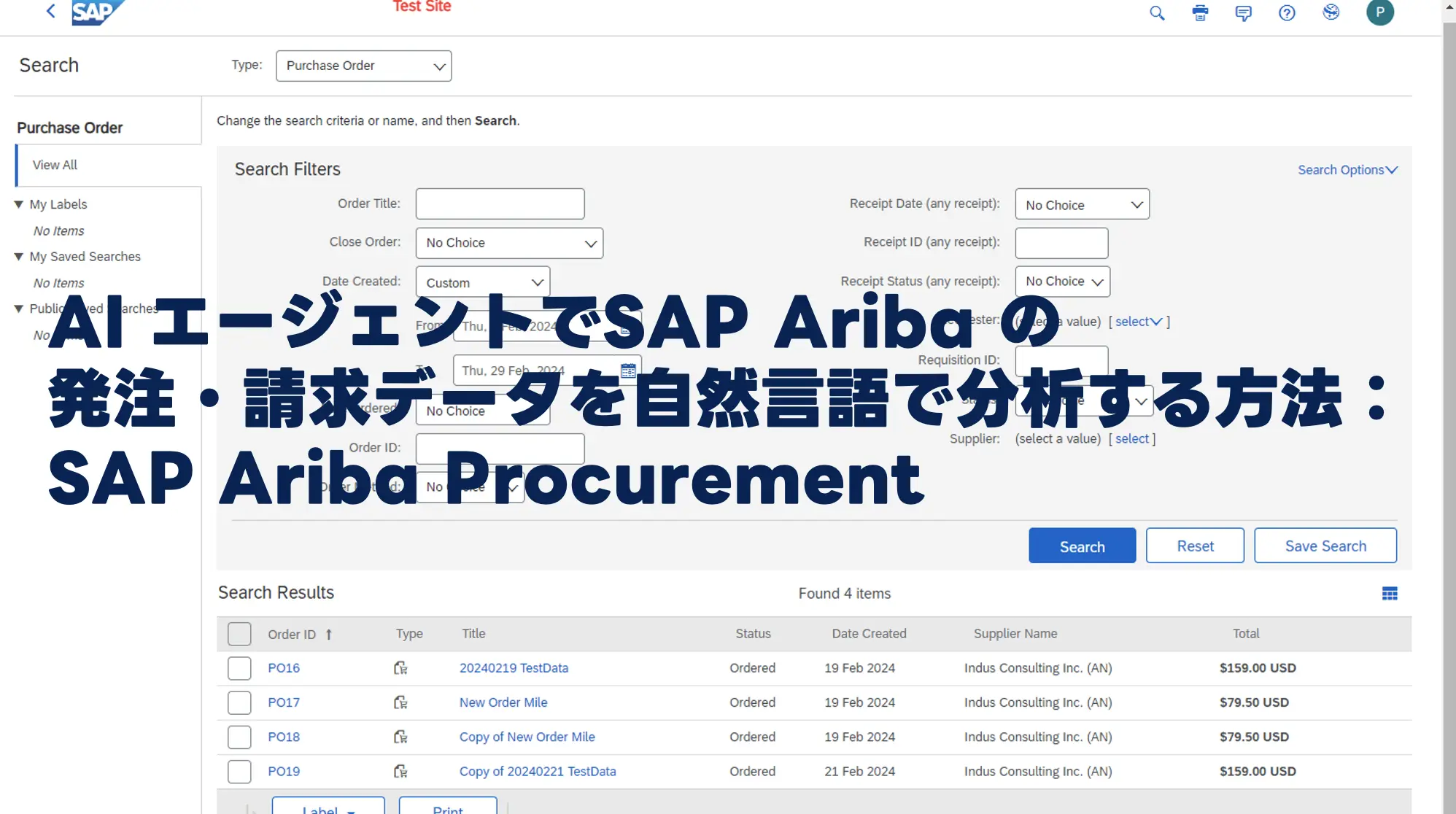Open the Requester select dropdown link

point(1139,321)
